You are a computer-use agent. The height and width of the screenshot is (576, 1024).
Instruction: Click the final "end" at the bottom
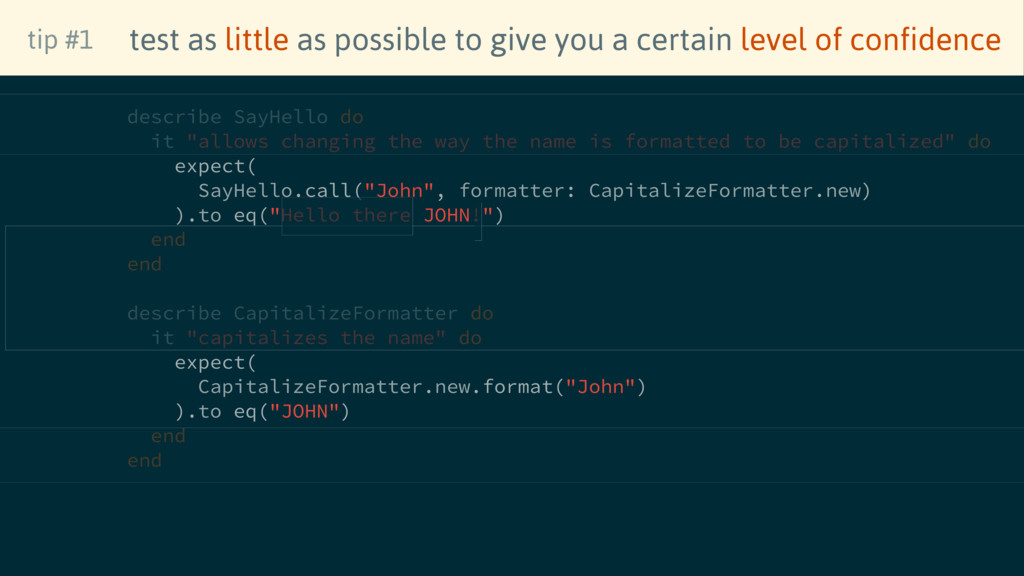(x=144, y=460)
